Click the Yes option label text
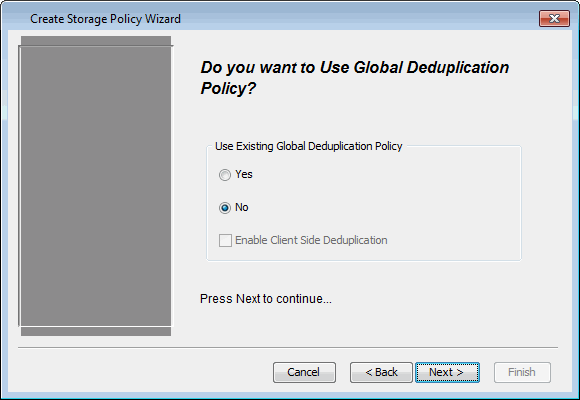Viewport: 580px width, 400px height. tap(244, 174)
